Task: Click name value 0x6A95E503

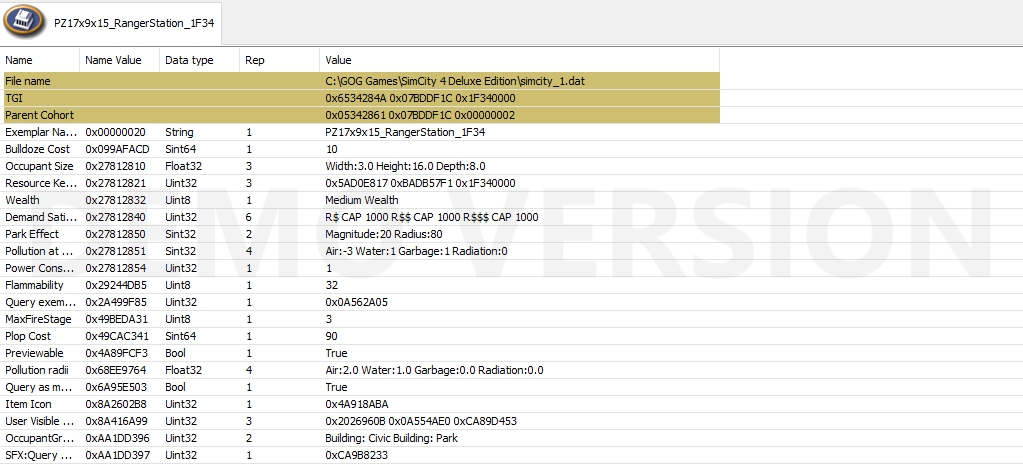Action: coord(116,386)
